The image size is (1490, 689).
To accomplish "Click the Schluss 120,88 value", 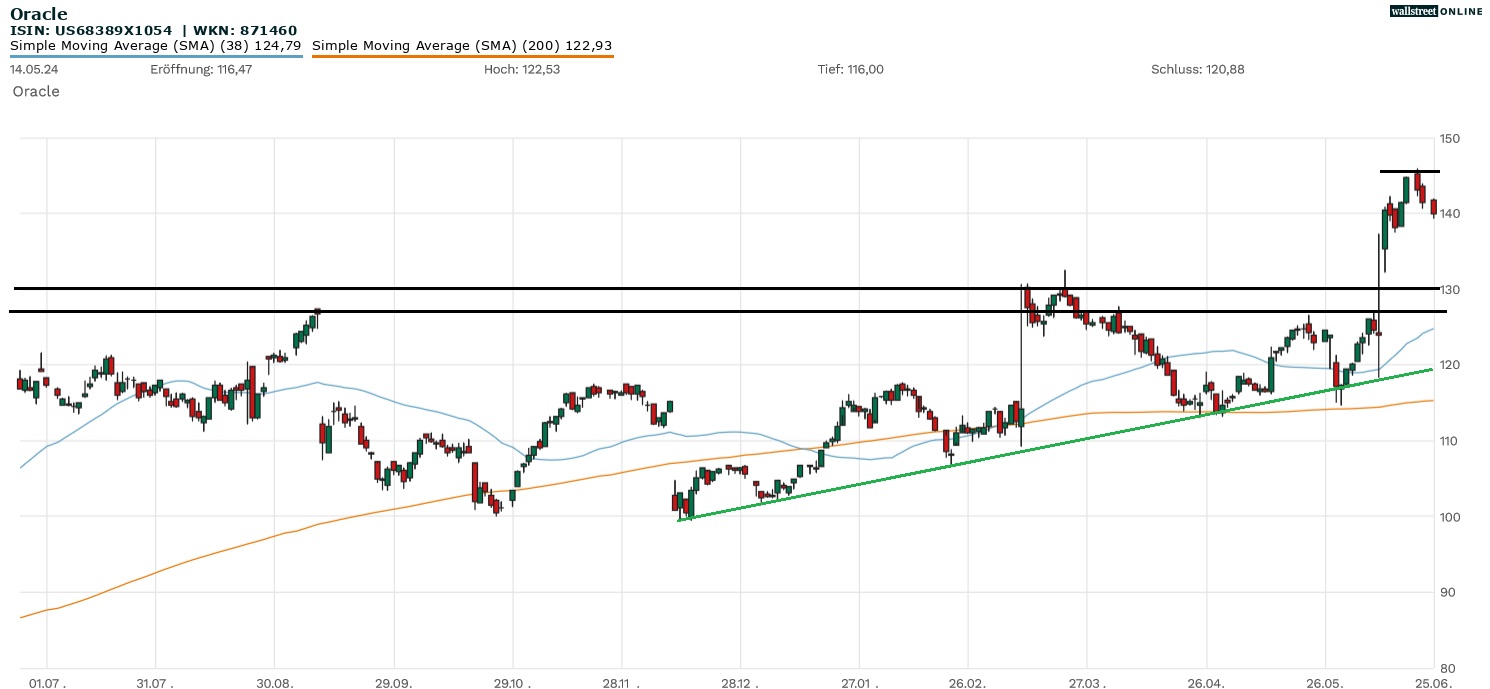I will pyautogui.click(x=1197, y=69).
